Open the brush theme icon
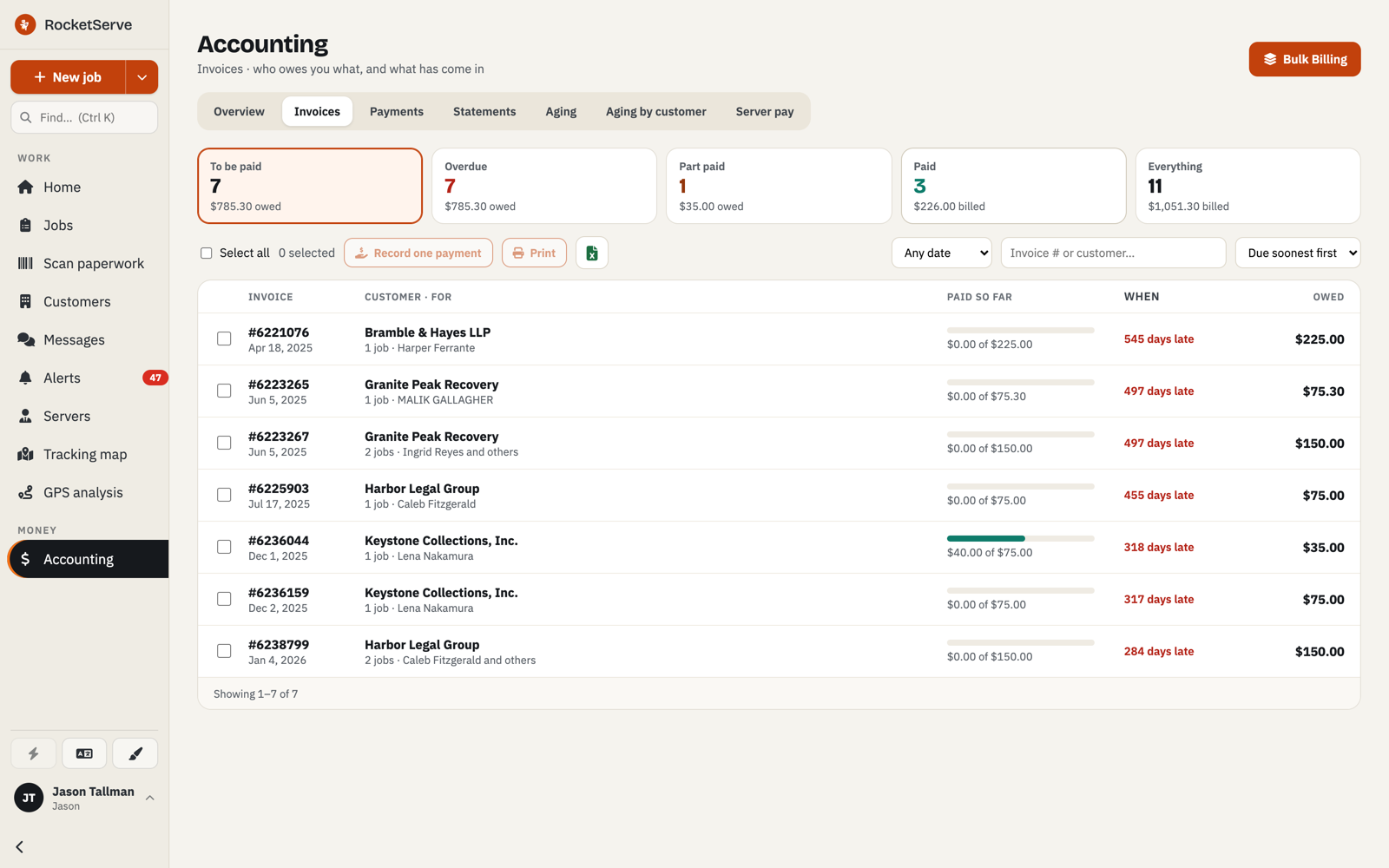Viewport: 1389px width, 868px height. 135,753
